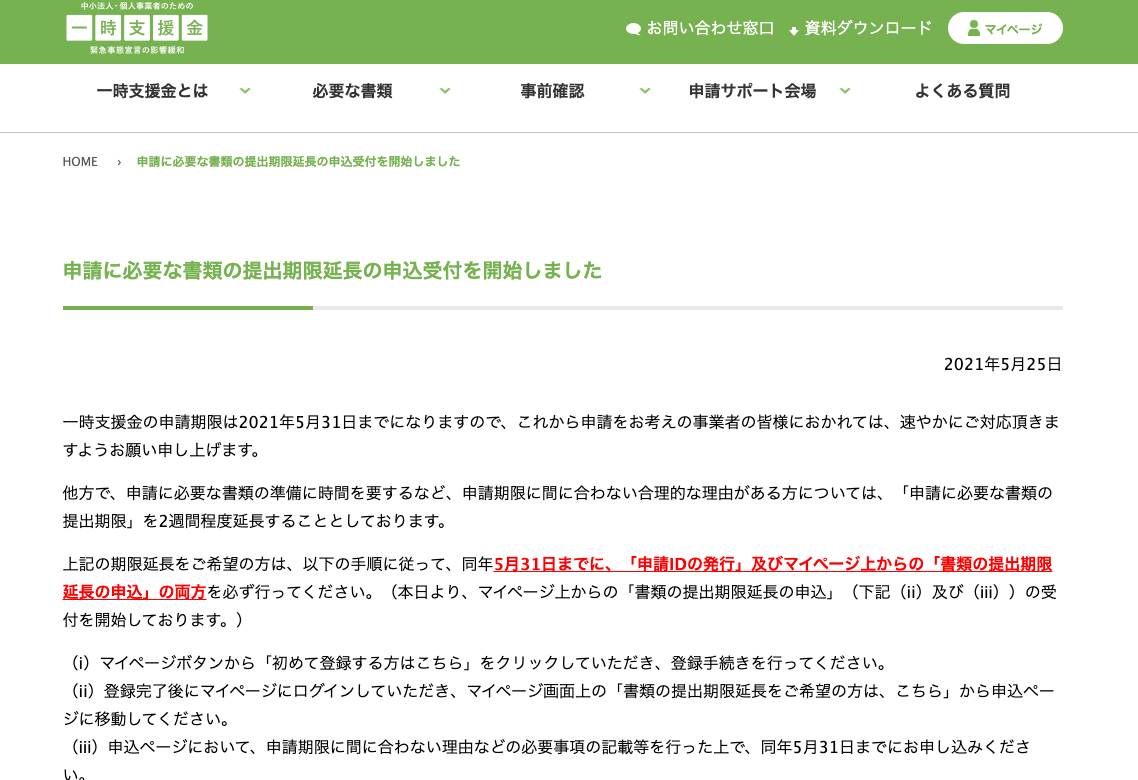Viewport: 1138px width, 780px height.
Task: Go to the よくある質問 page
Action: 962,91
